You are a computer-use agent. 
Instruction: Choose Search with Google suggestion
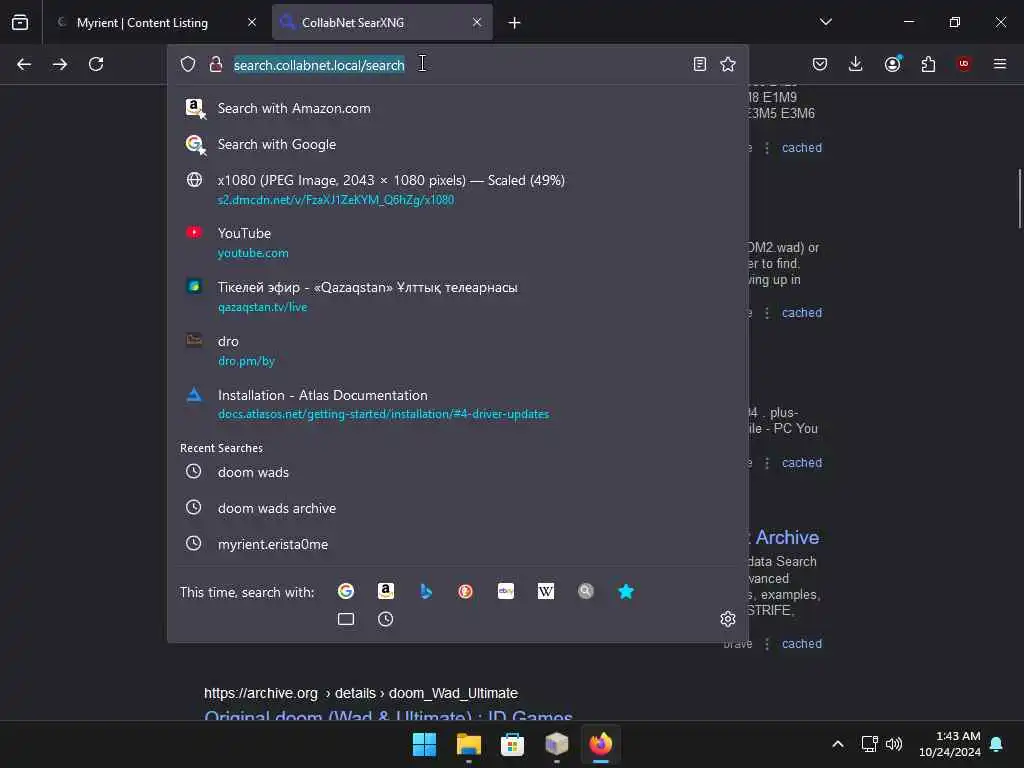pyautogui.click(x=458, y=144)
